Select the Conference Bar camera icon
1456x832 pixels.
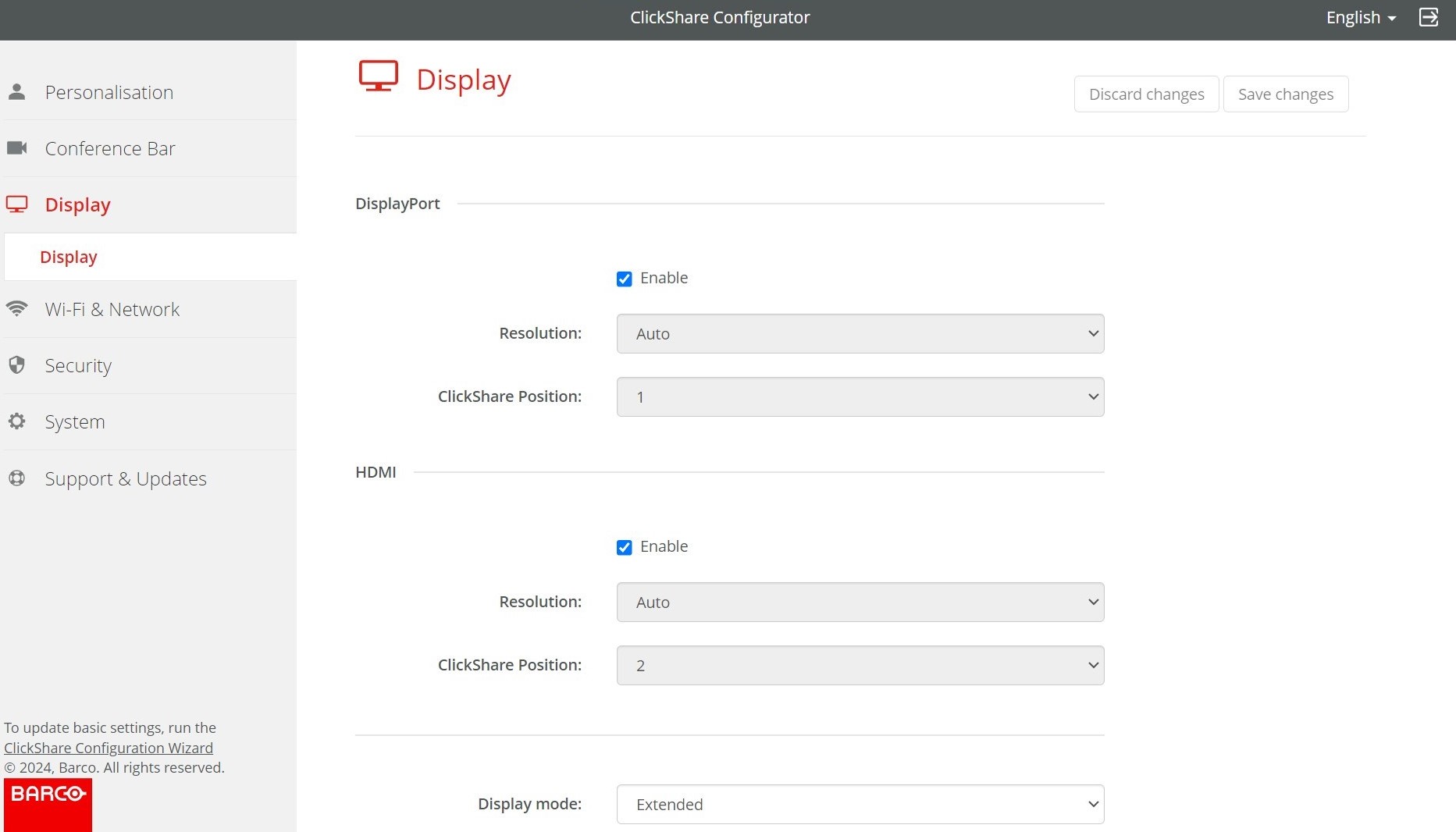[x=17, y=148]
